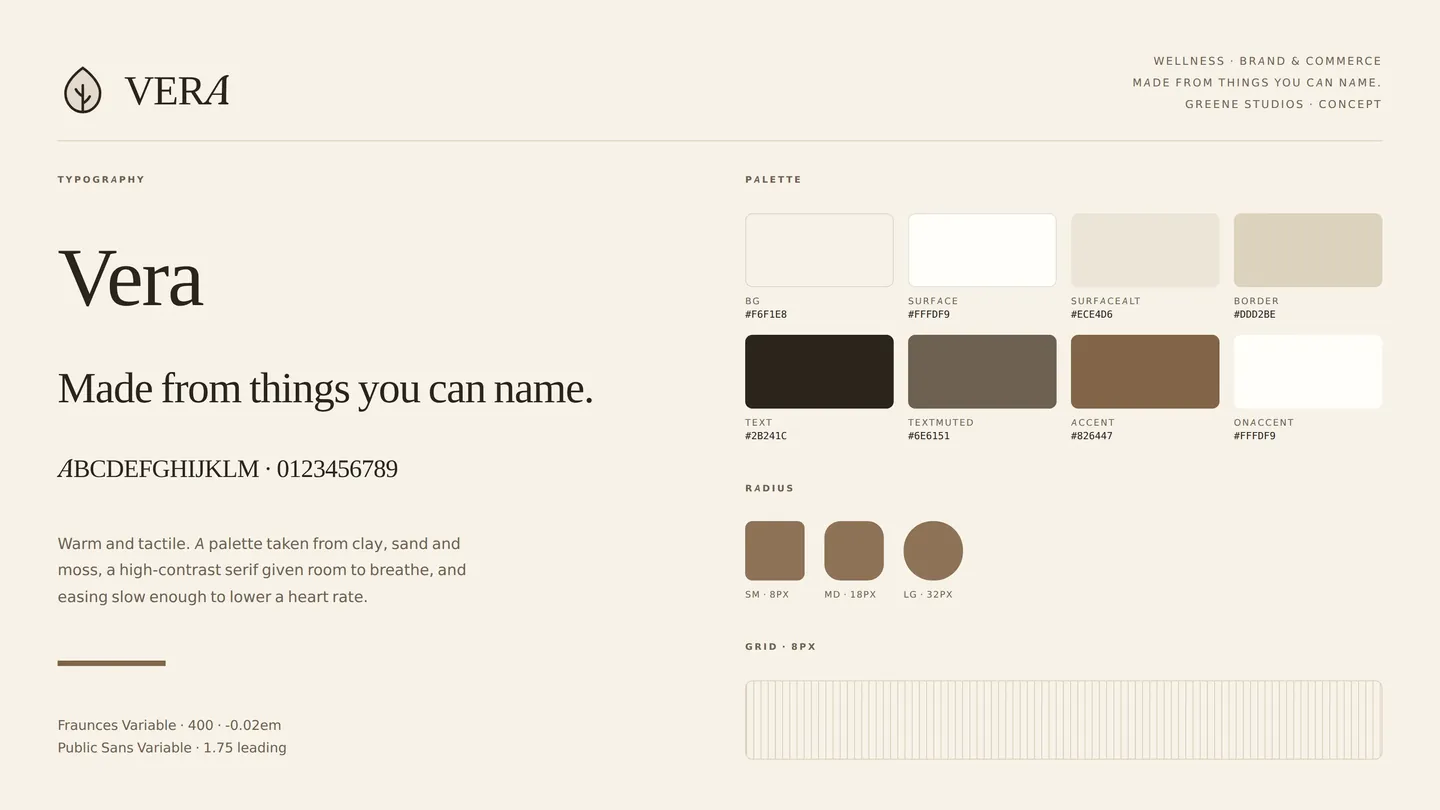Click the #FFFDF9 code under ONACCENT

tap(1255, 437)
